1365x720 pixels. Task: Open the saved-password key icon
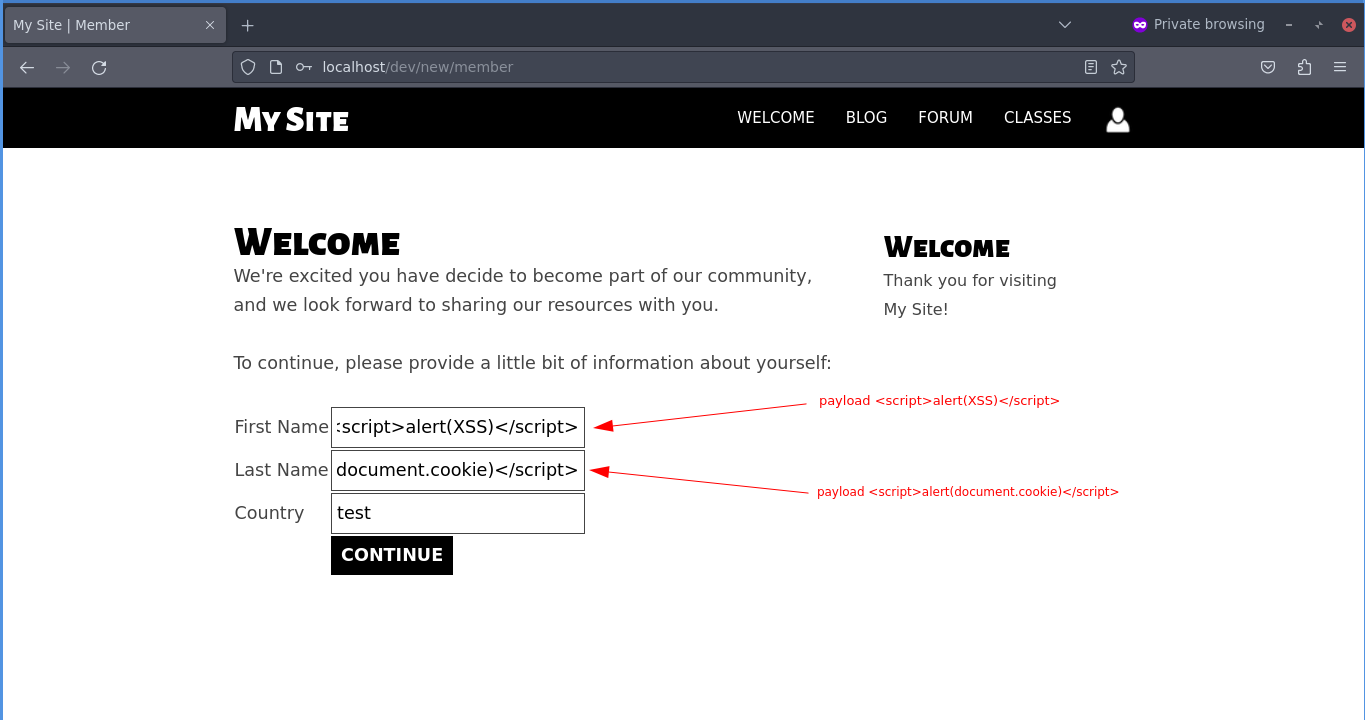[x=304, y=67]
